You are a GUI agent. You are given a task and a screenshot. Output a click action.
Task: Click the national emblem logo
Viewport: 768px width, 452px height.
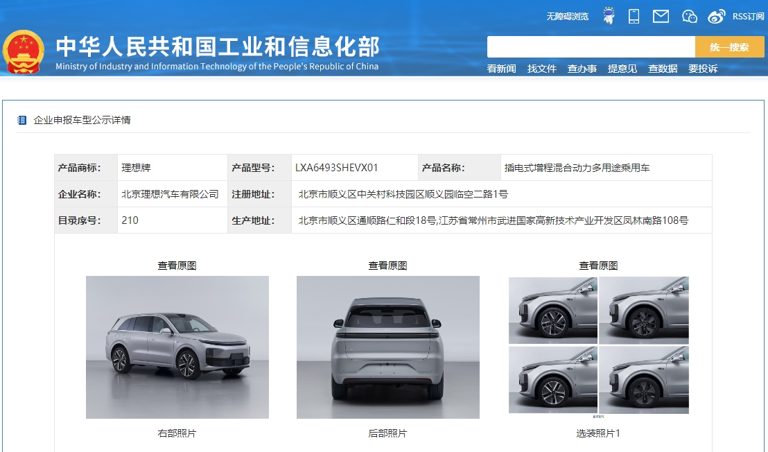[x=23, y=51]
